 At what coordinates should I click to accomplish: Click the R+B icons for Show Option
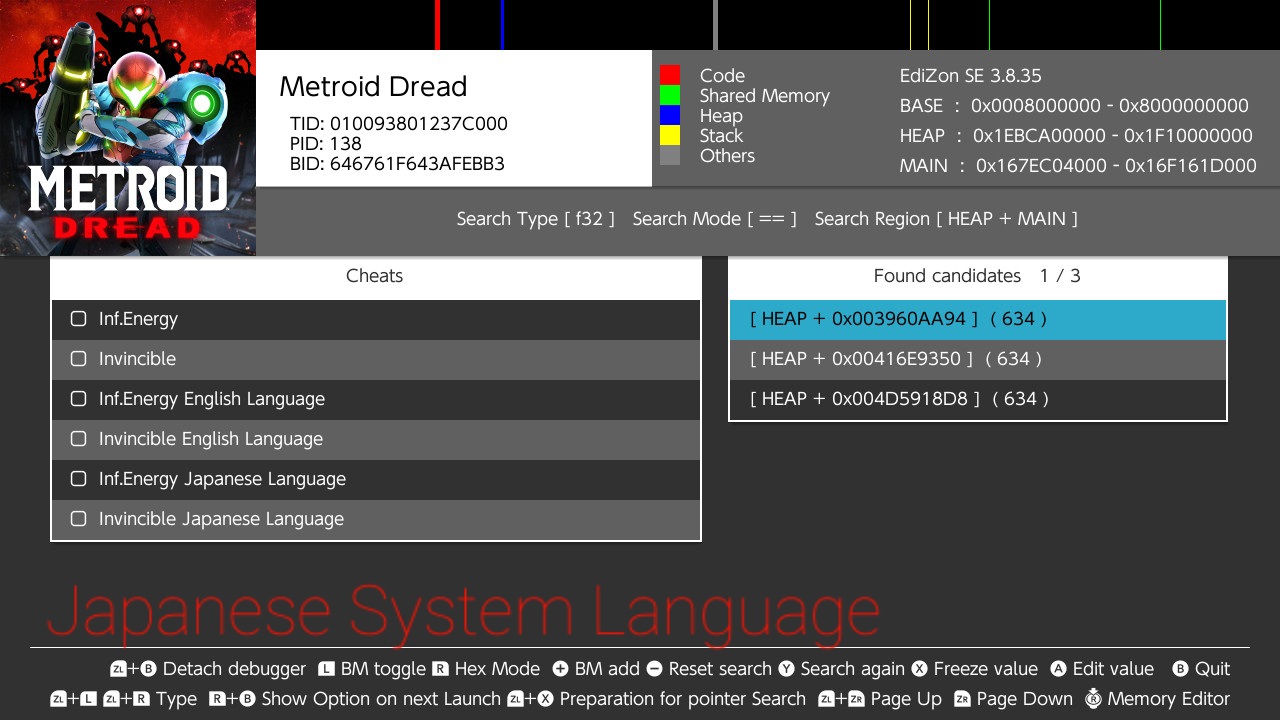click(x=232, y=699)
